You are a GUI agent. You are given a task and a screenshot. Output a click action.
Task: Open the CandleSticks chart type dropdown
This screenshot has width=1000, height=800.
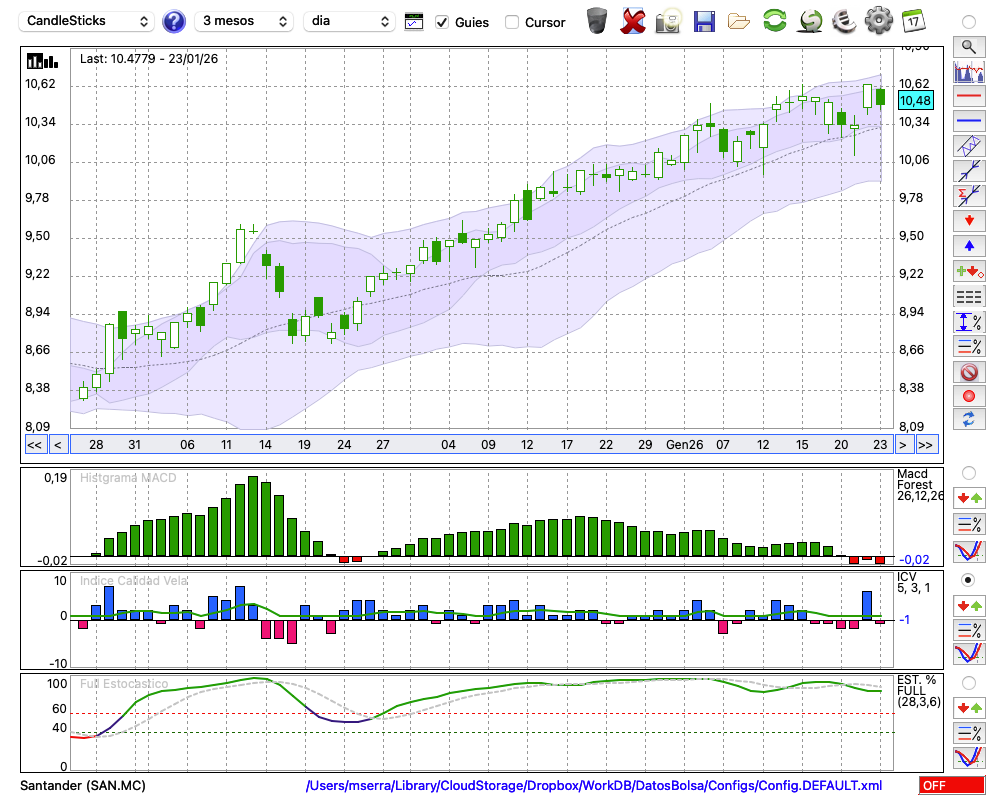click(87, 21)
